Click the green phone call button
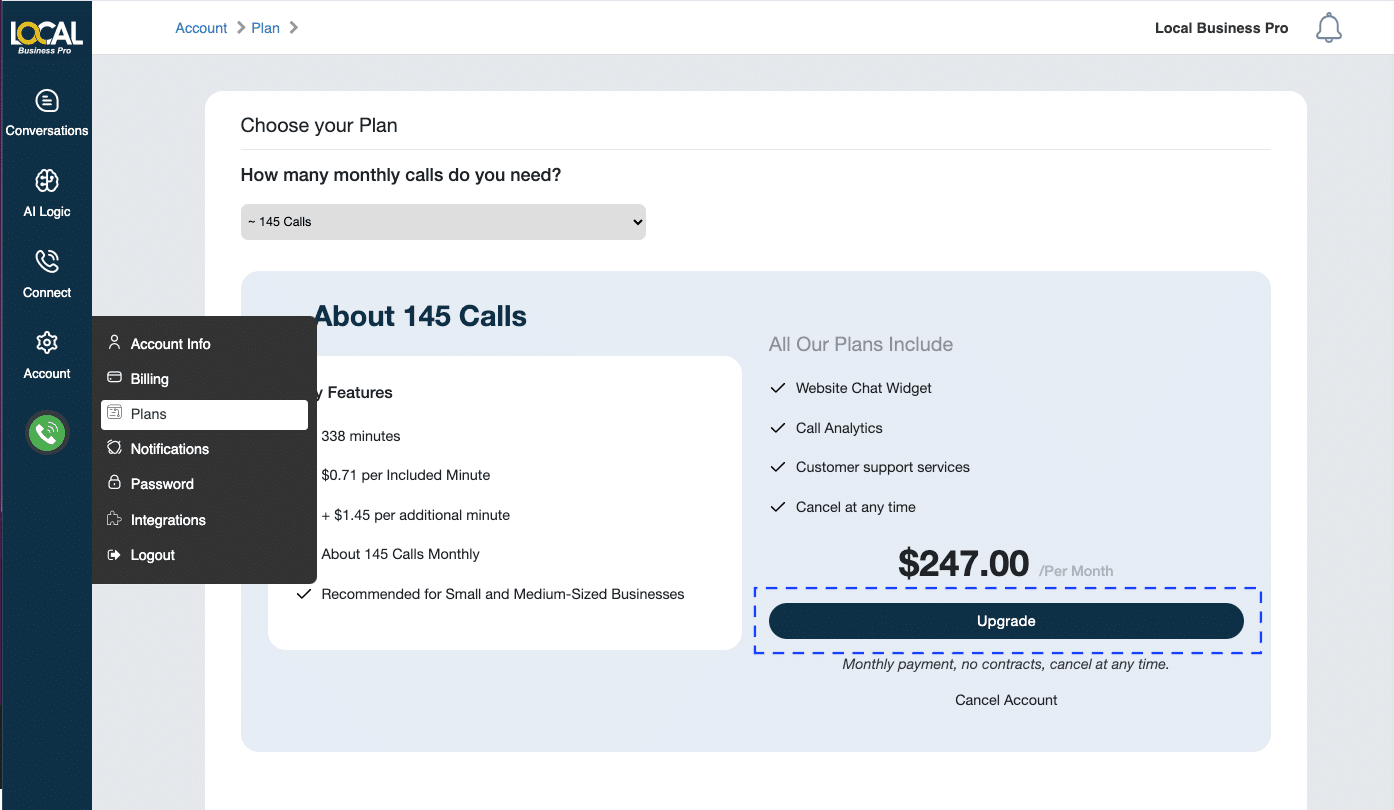The height and width of the screenshot is (810, 1394). [x=47, y=433]
